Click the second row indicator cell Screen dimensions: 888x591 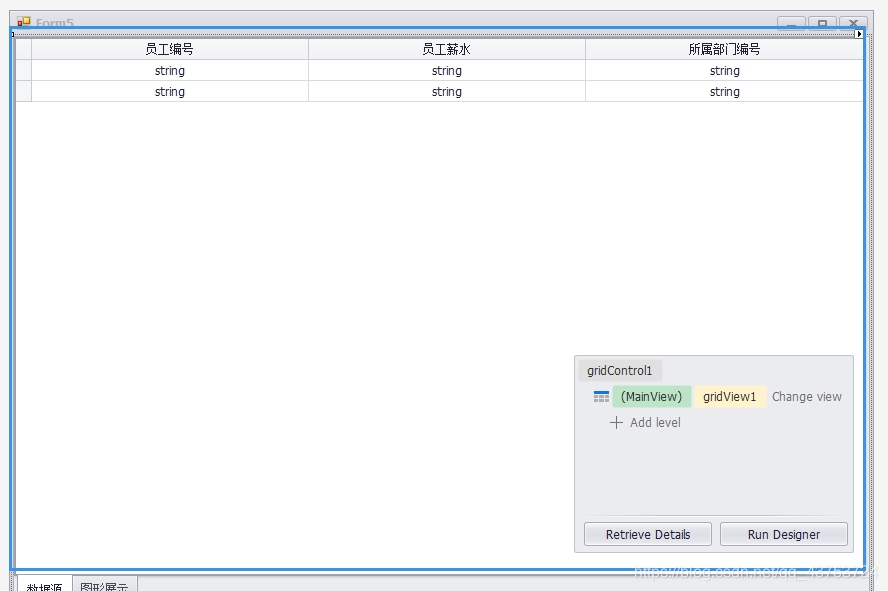pyautogui.click(x=23, y=92)
